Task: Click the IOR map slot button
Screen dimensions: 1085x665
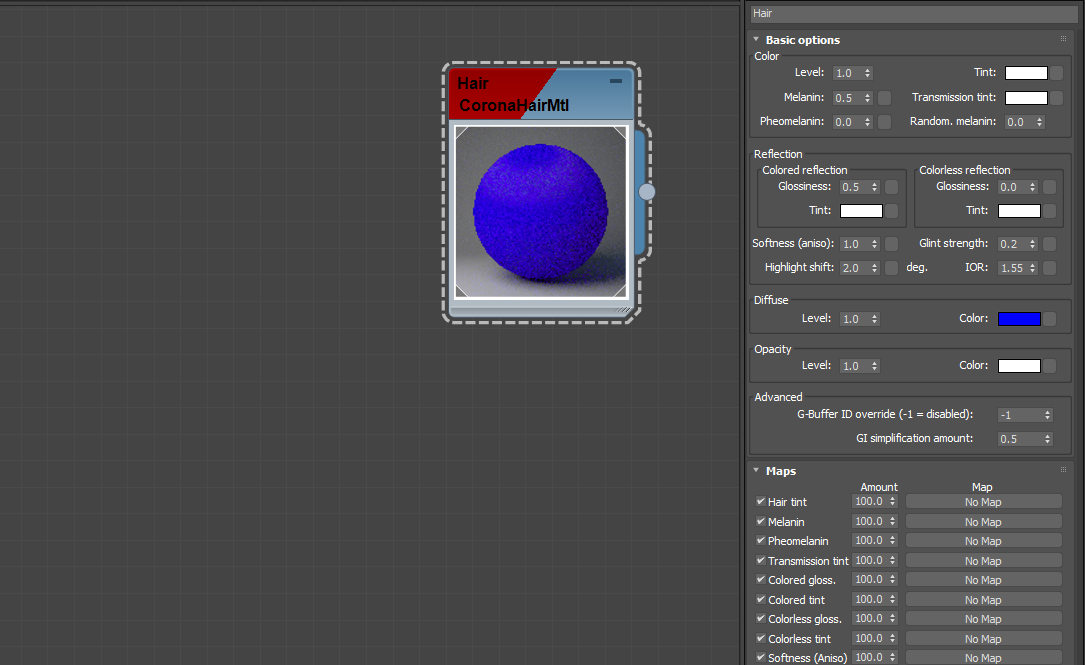Action: pos(1049,268)
